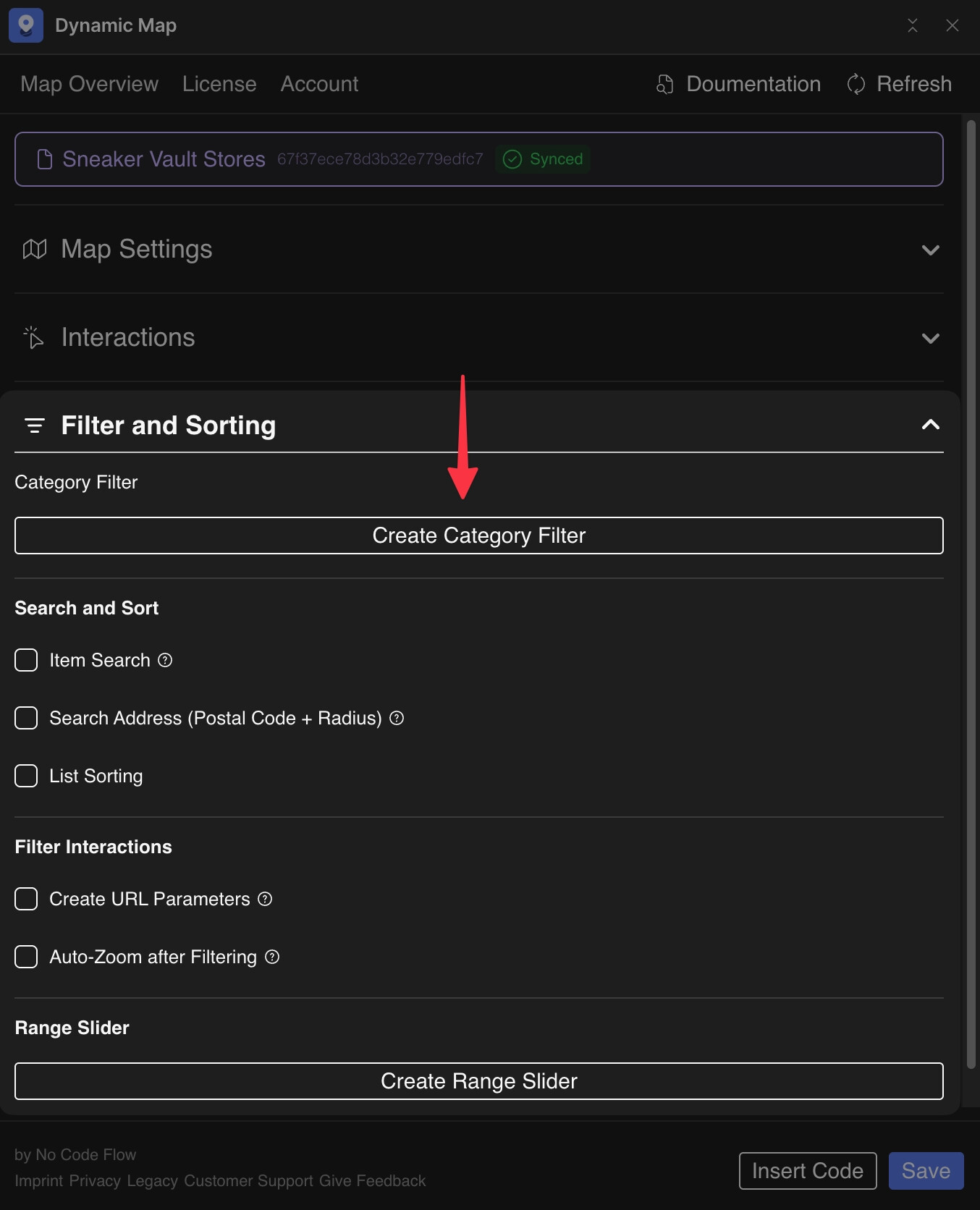Switch to the License tab
Screen dimensions: 980x1210
click(x=219, y=84)
